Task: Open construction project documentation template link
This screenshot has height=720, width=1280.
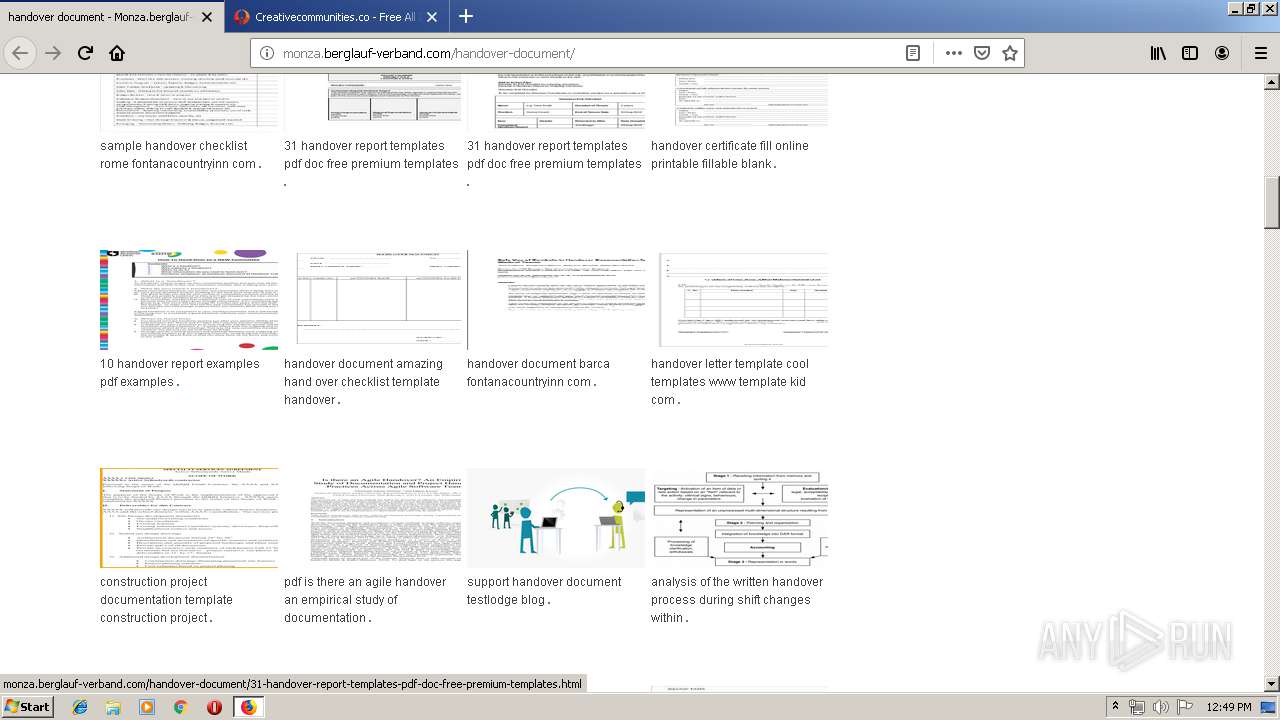Action: [166, 600]
